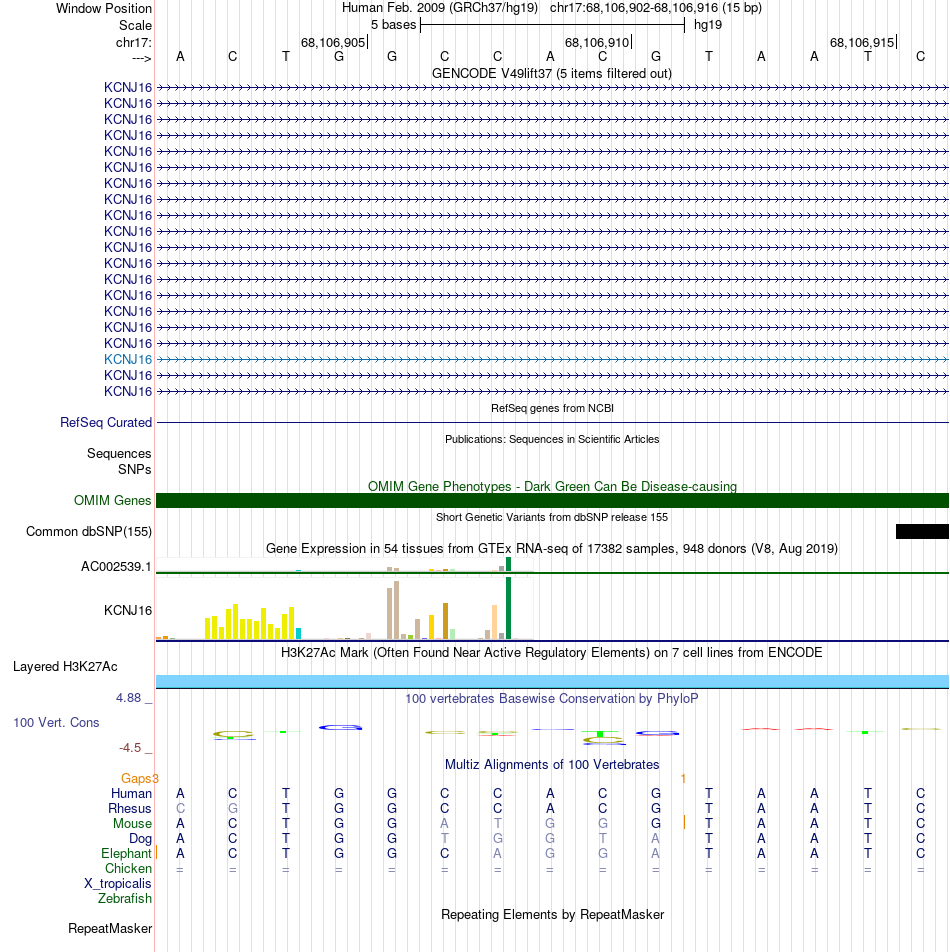Image resolution: width=950 pixels, height=952 pixels.
Task: Click the Common dbSNP(155) label
Action: click(89, 531)
